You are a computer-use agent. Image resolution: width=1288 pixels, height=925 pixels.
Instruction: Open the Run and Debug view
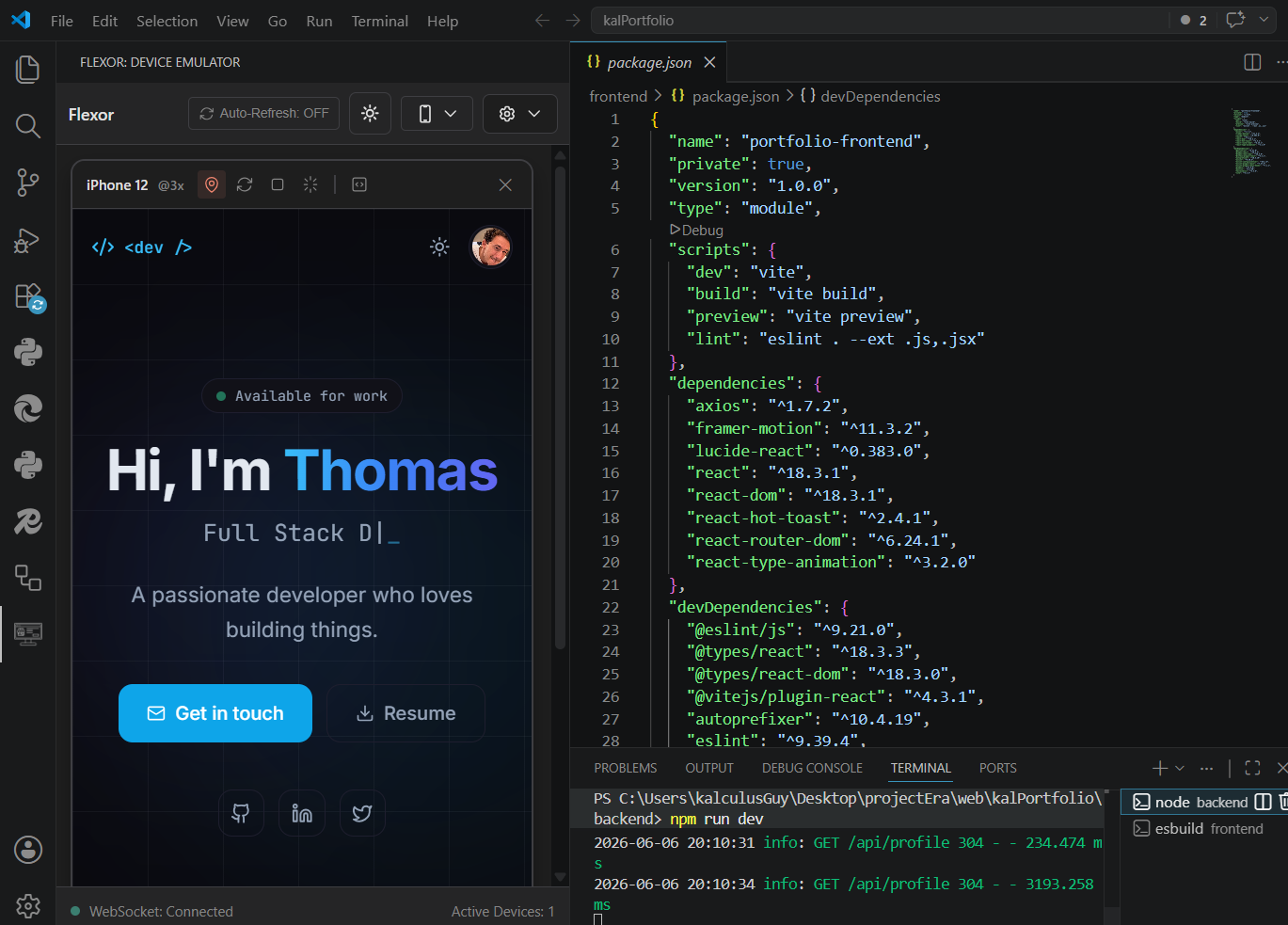[28, 240]
